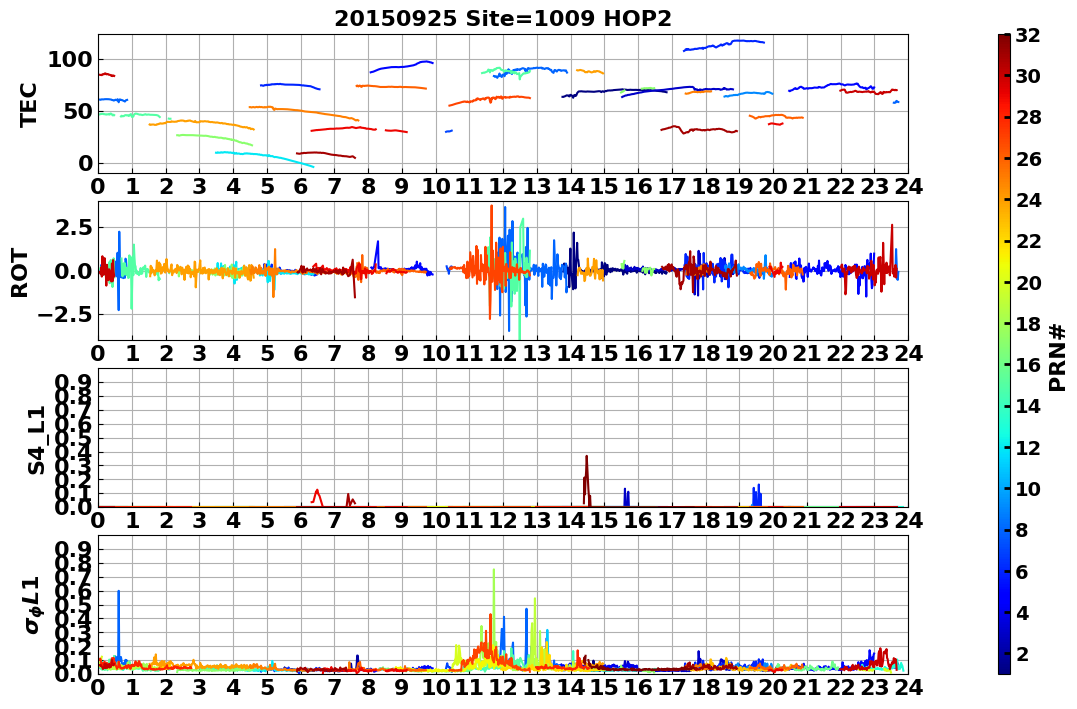Click the highest blue TEC trace near hour 19
This screenshot has width=1077, height=709.
pyautogui.click(x=724, y=45)
